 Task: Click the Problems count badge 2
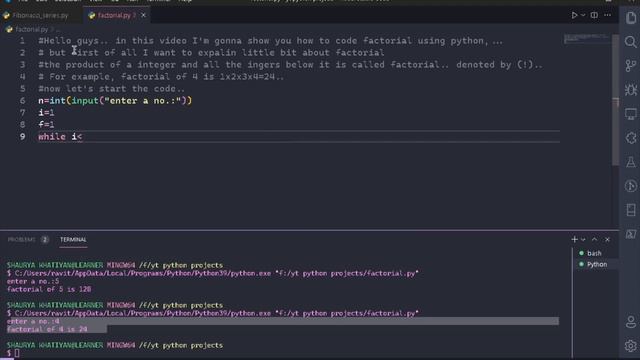coord(45,240)
